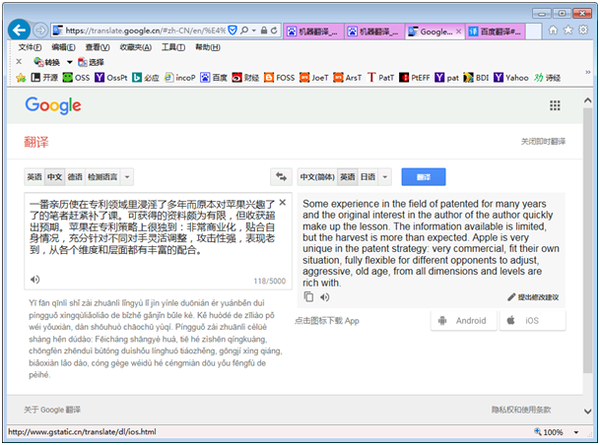Open the OSS bookmark

point(76,78)
